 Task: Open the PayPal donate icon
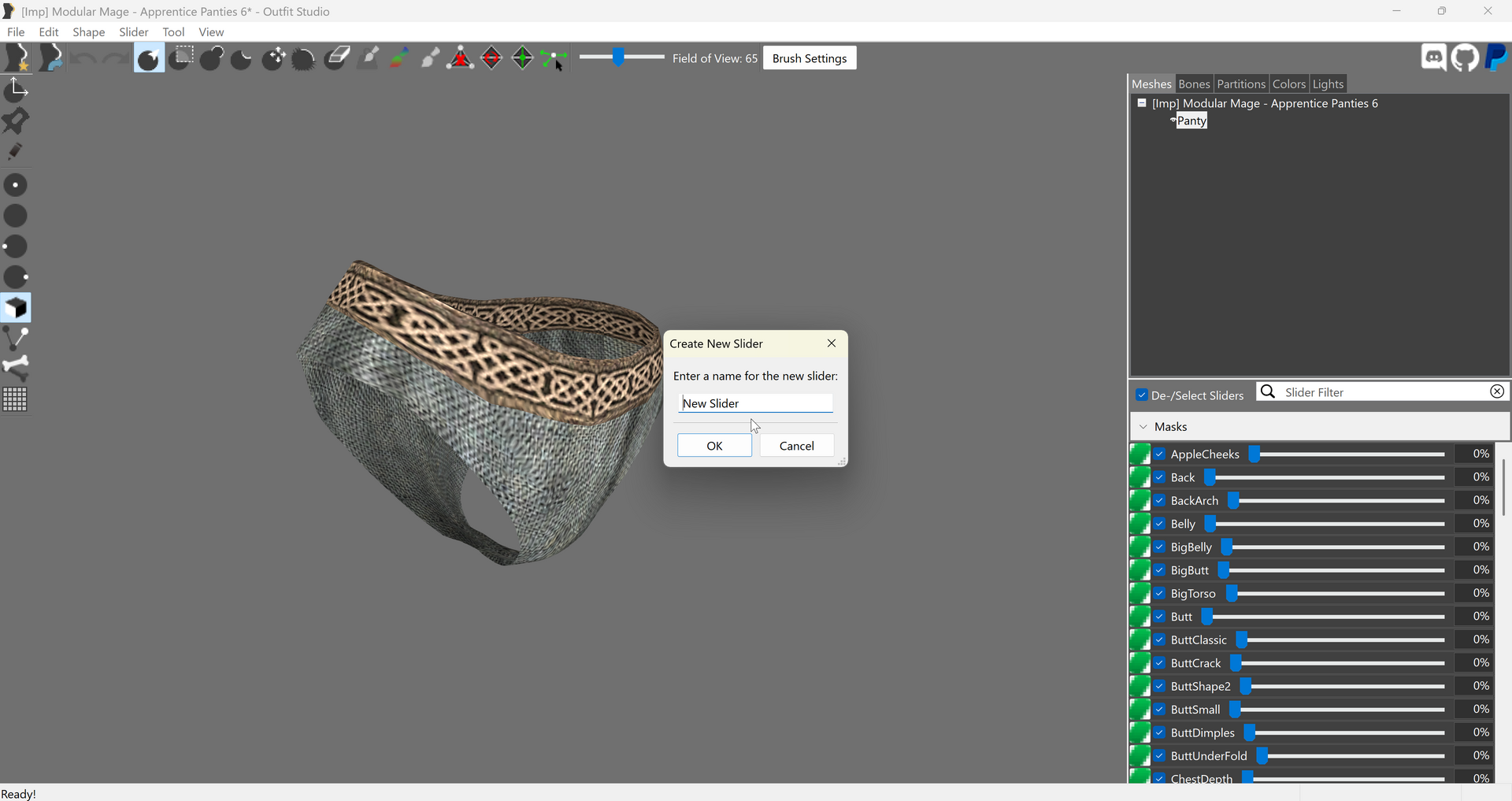click(x=1495, y=58)
